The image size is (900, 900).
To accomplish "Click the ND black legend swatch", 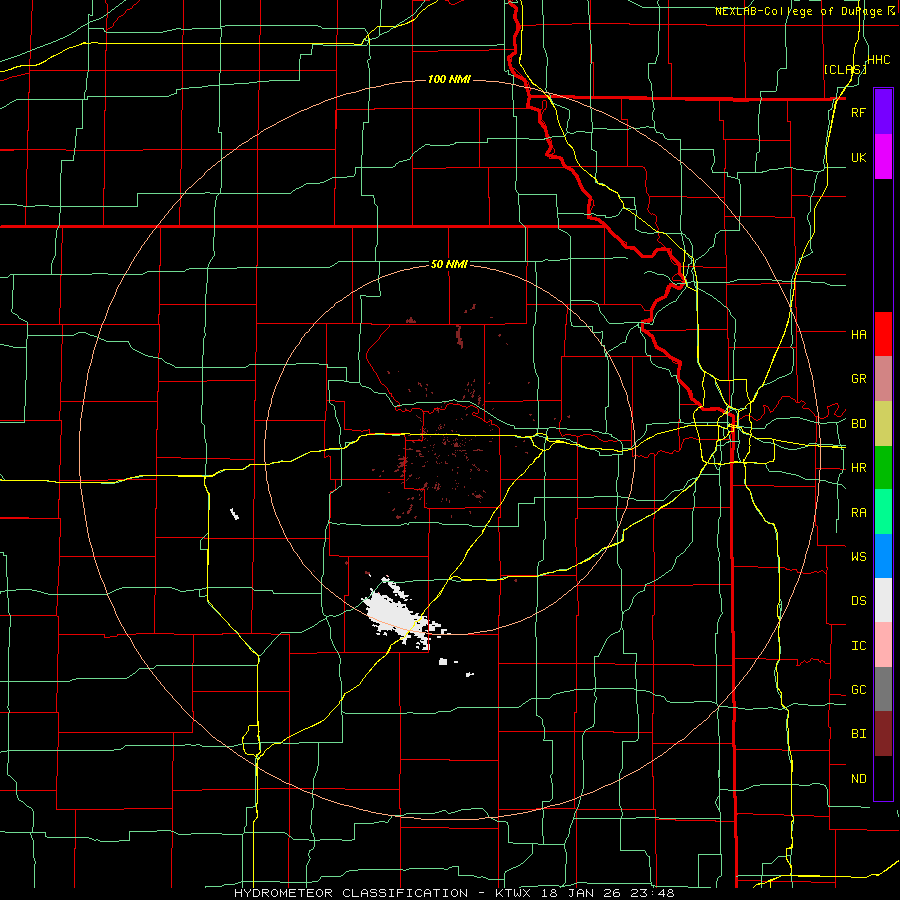I will (x=883, y=778).
